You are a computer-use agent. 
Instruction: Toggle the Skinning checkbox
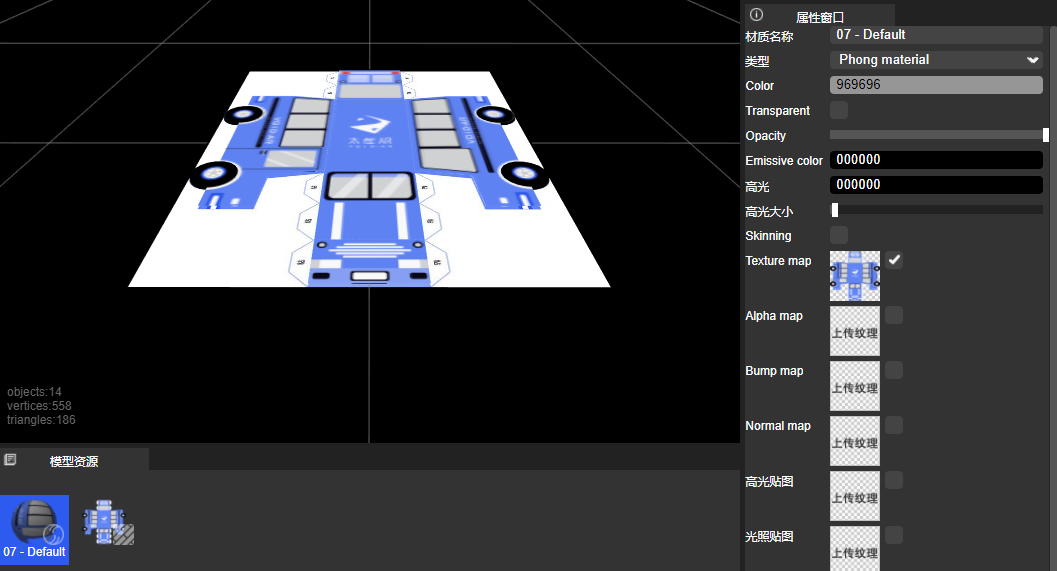pyautogui.click(x=839, y=235)
